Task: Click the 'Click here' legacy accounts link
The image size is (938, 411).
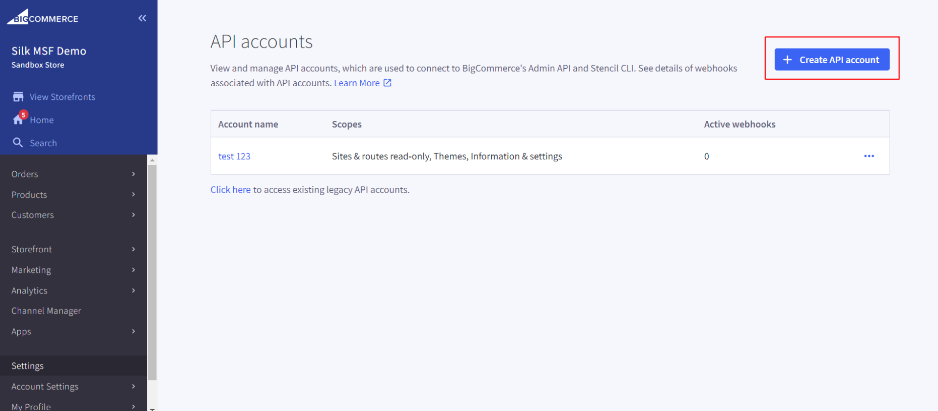Action: (x=230, y=190)
